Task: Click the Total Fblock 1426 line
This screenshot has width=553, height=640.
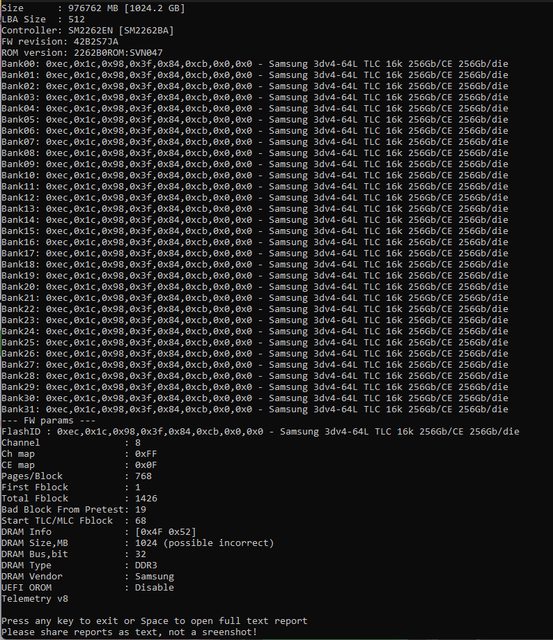Action: tap(80, 498)
